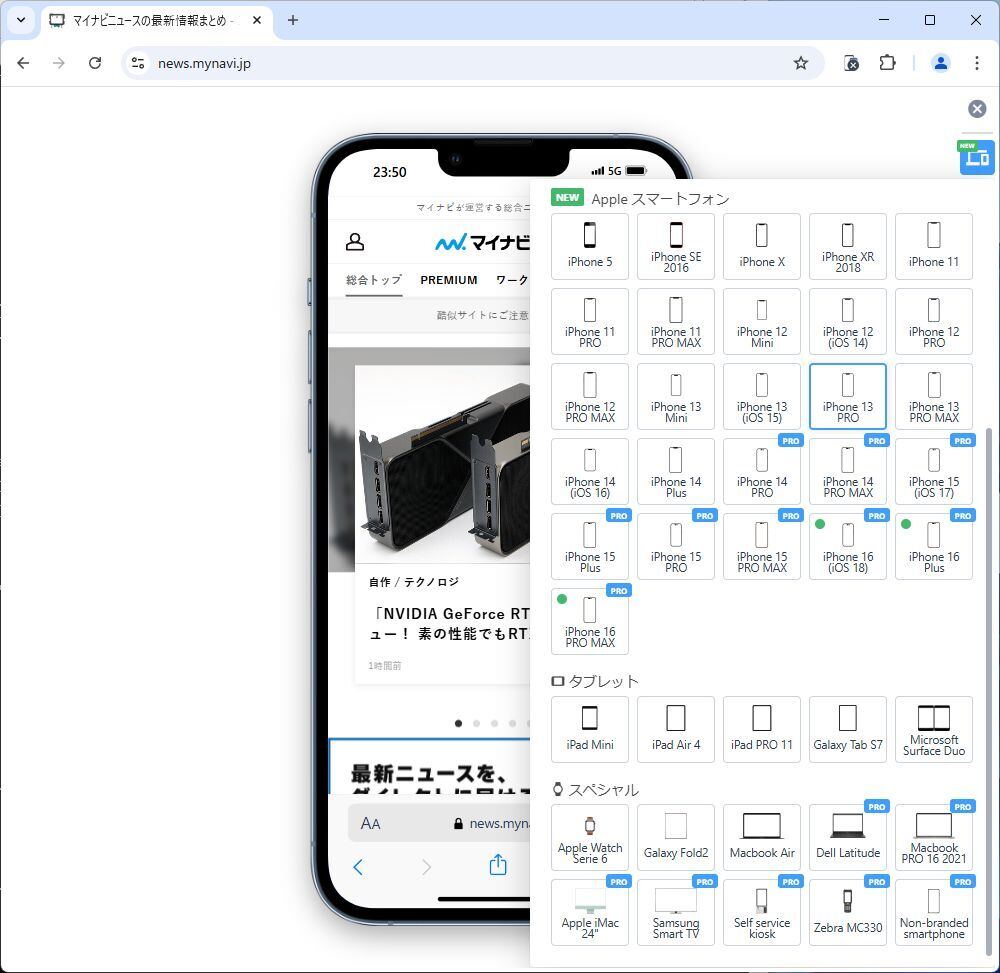Choose the iPad Mini tablet
Image resolution: width=1000 pixels, height=973 pixels.
pyautogui.click(x=589, y=729)
